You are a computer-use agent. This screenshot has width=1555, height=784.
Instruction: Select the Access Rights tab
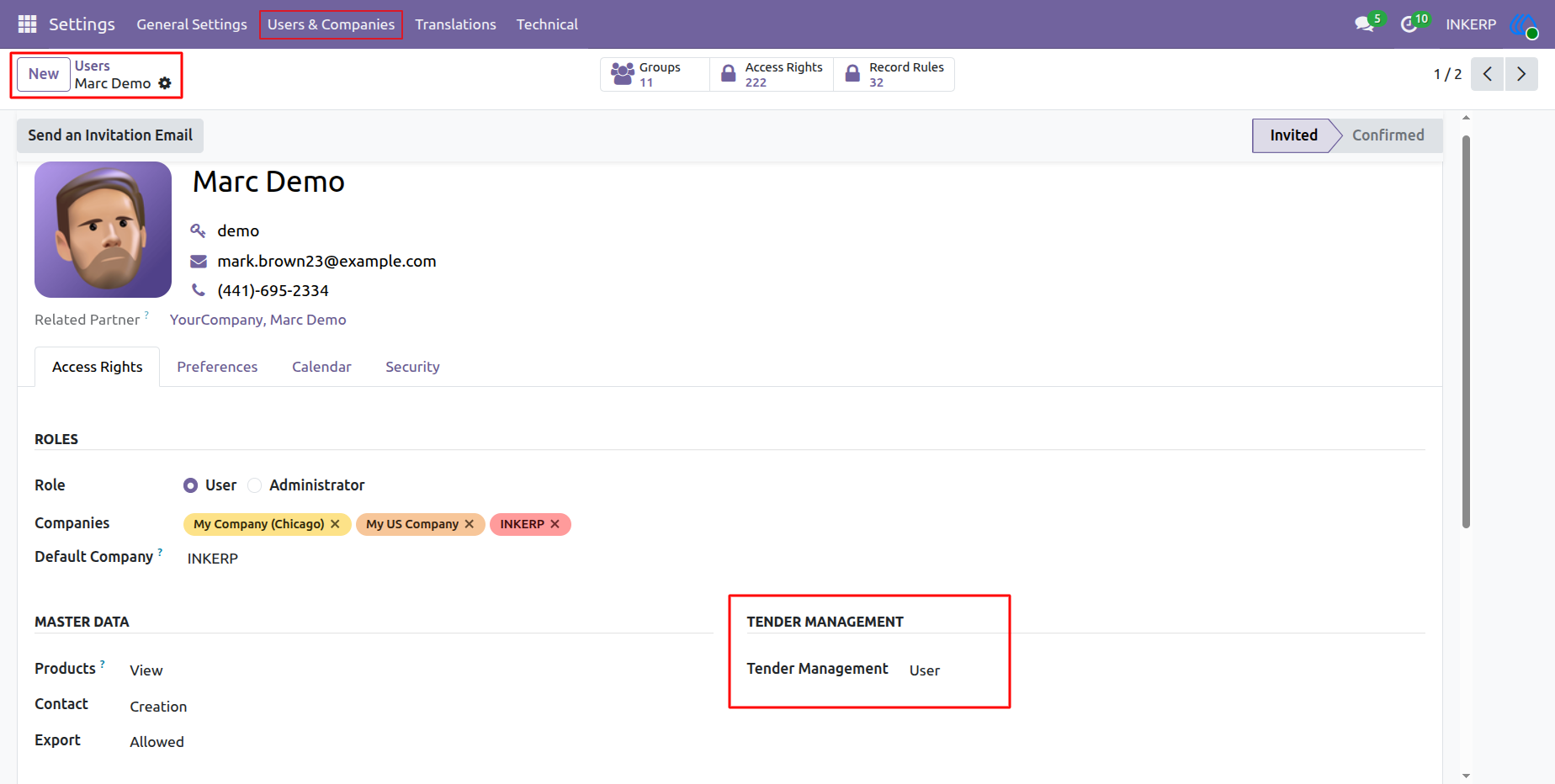(x=98, y=367)
